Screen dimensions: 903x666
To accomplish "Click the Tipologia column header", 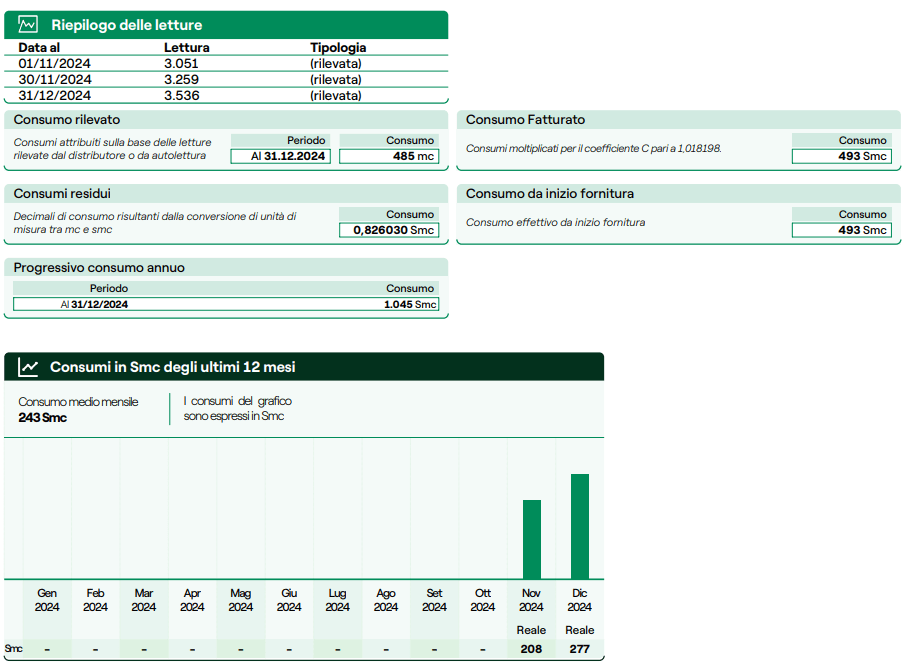I will point(338,47).
